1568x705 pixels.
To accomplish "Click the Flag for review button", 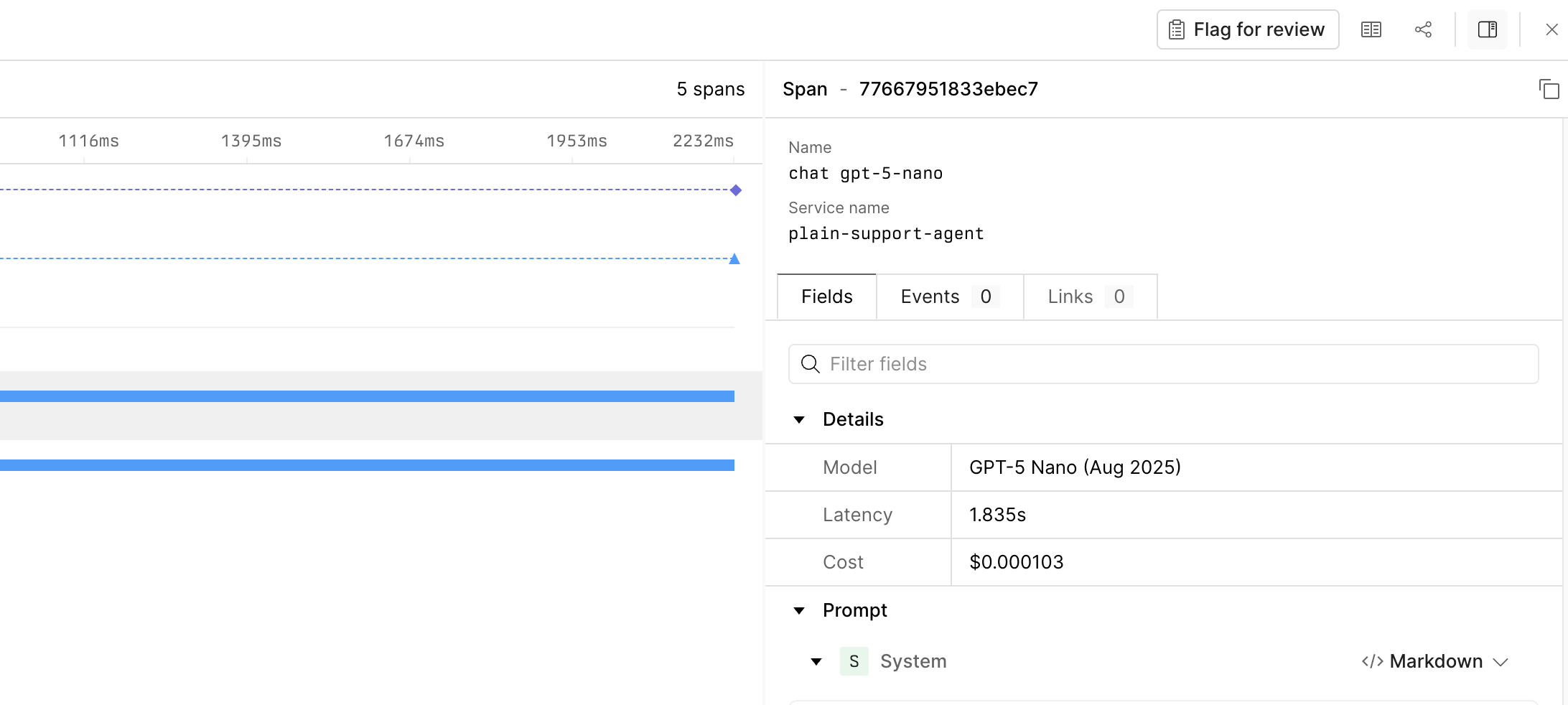I will (1248, 29).
